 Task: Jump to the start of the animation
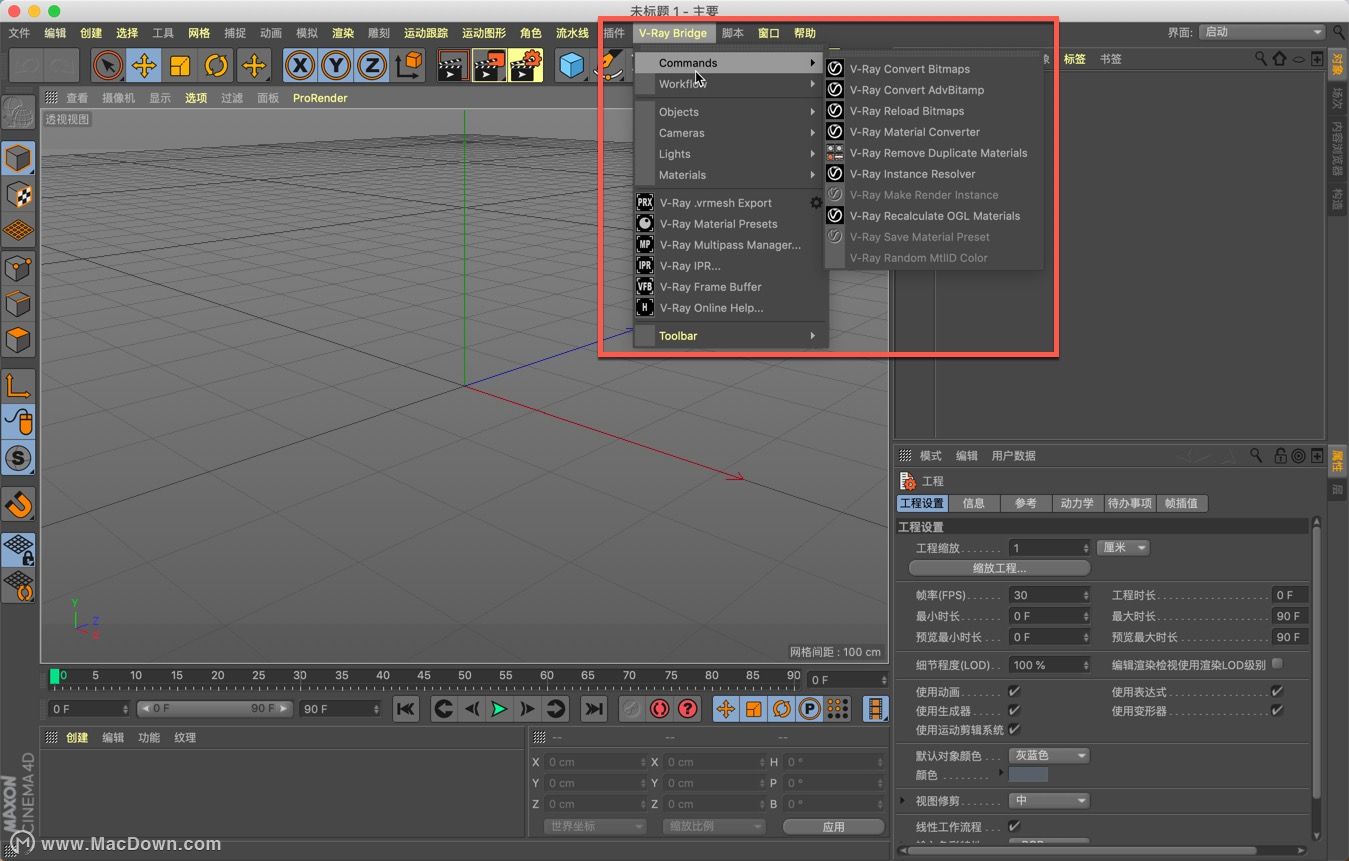[405, 709]
